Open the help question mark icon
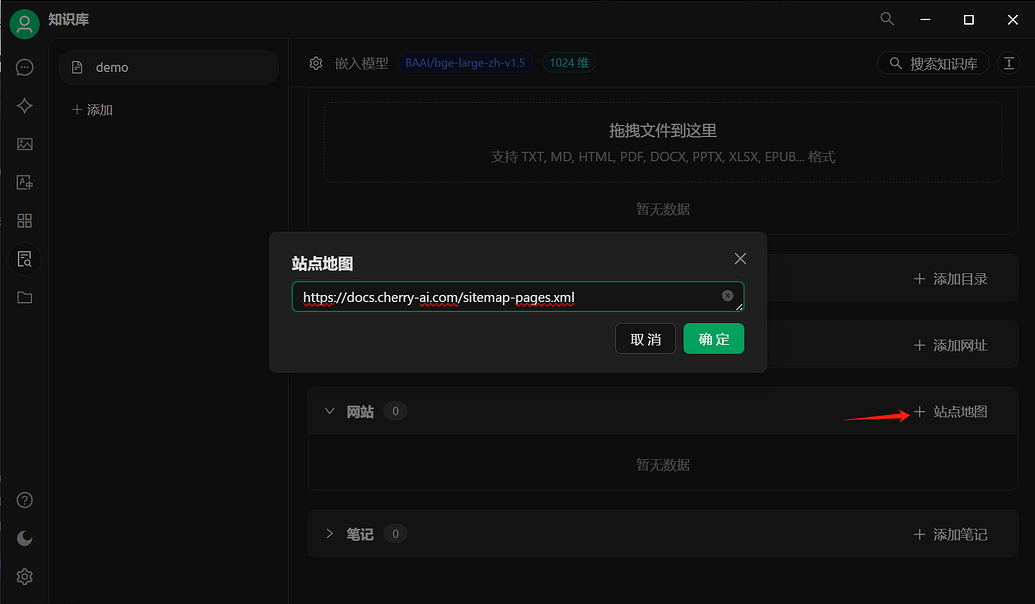Screen dimensions: 1035x604 click(25, 500)
